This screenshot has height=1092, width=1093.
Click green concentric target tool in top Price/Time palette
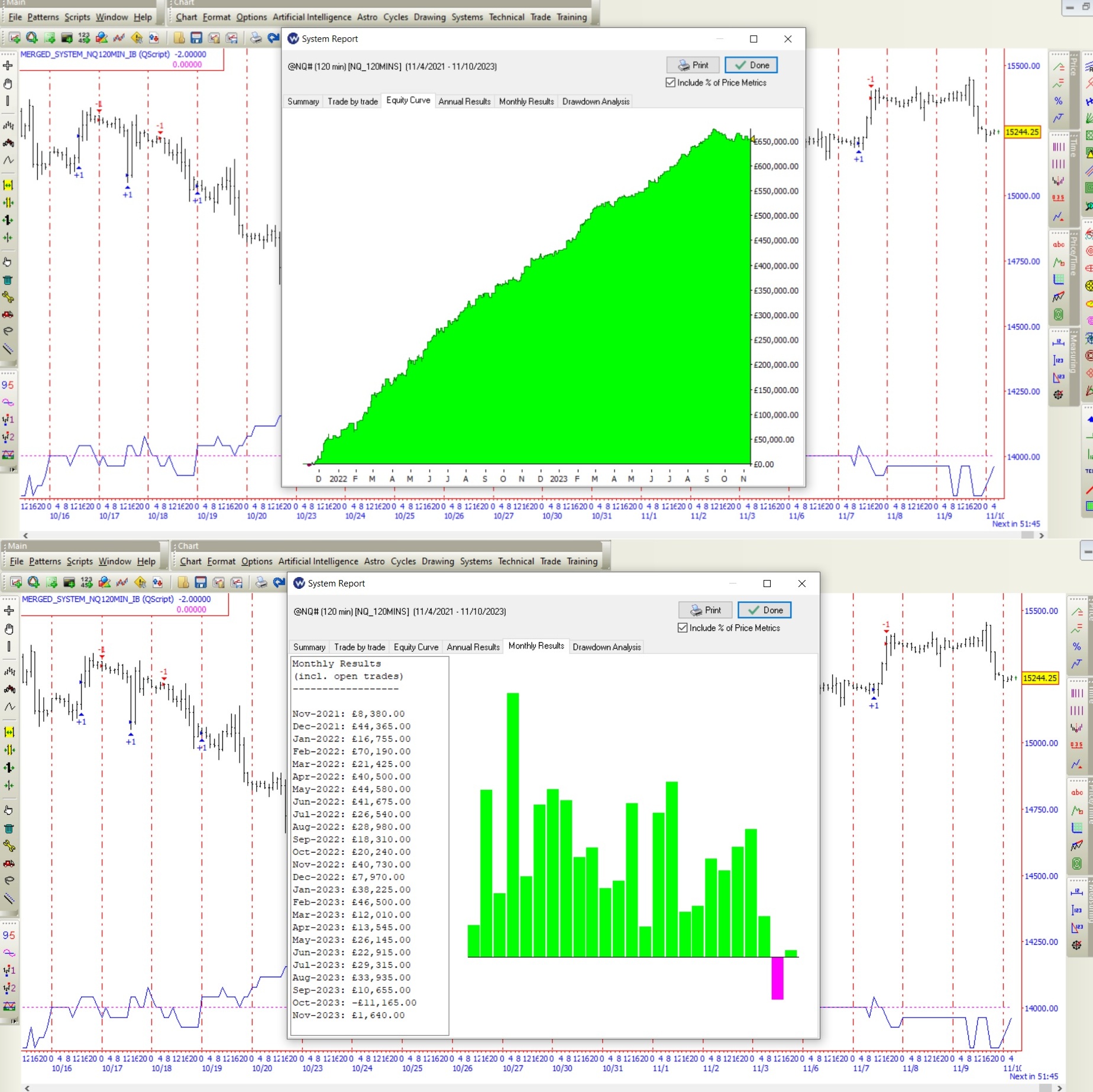click(x=1058, y=315)
